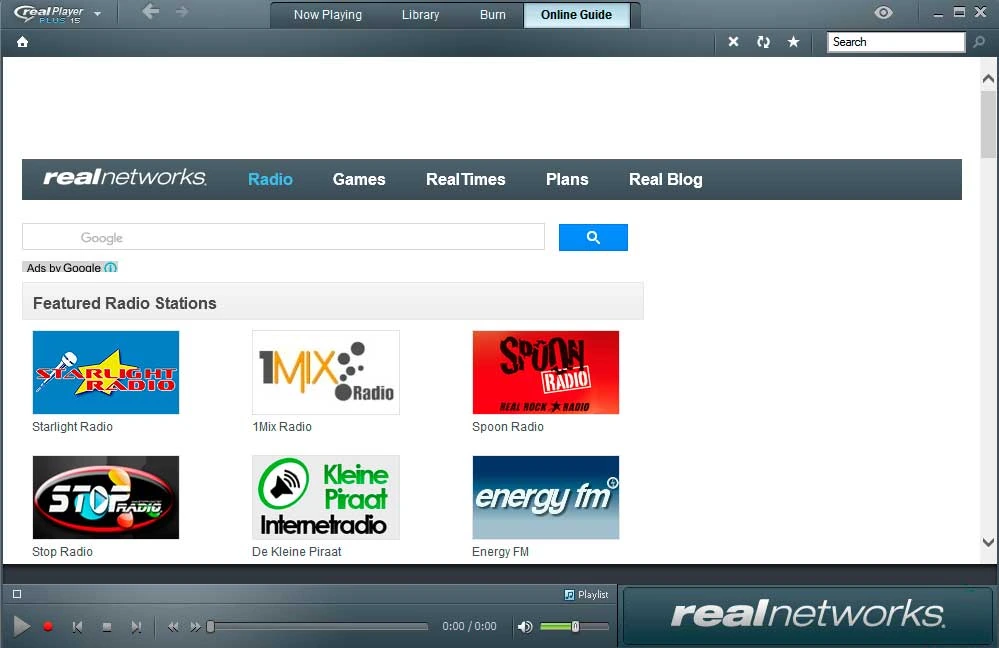
Task: Click the vertical scrollbar thumb
Action: coord(988,124)
